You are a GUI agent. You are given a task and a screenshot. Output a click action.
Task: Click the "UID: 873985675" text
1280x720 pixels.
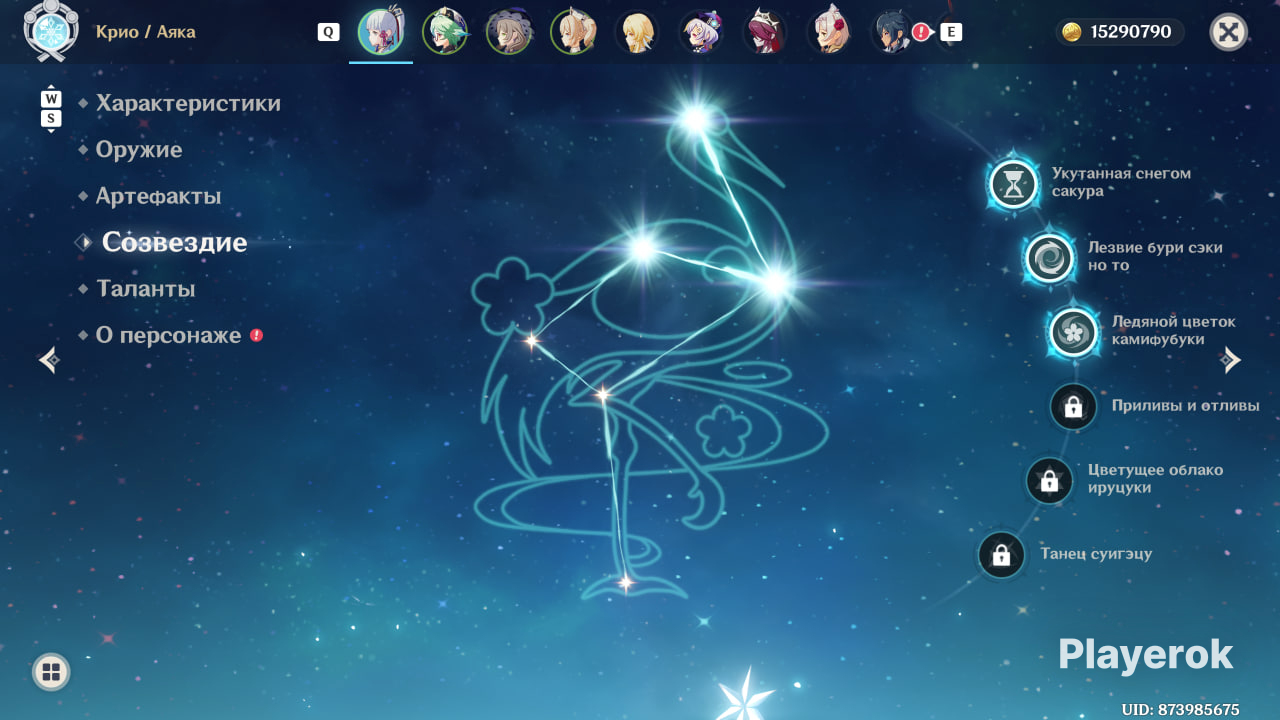point(1180,710)
